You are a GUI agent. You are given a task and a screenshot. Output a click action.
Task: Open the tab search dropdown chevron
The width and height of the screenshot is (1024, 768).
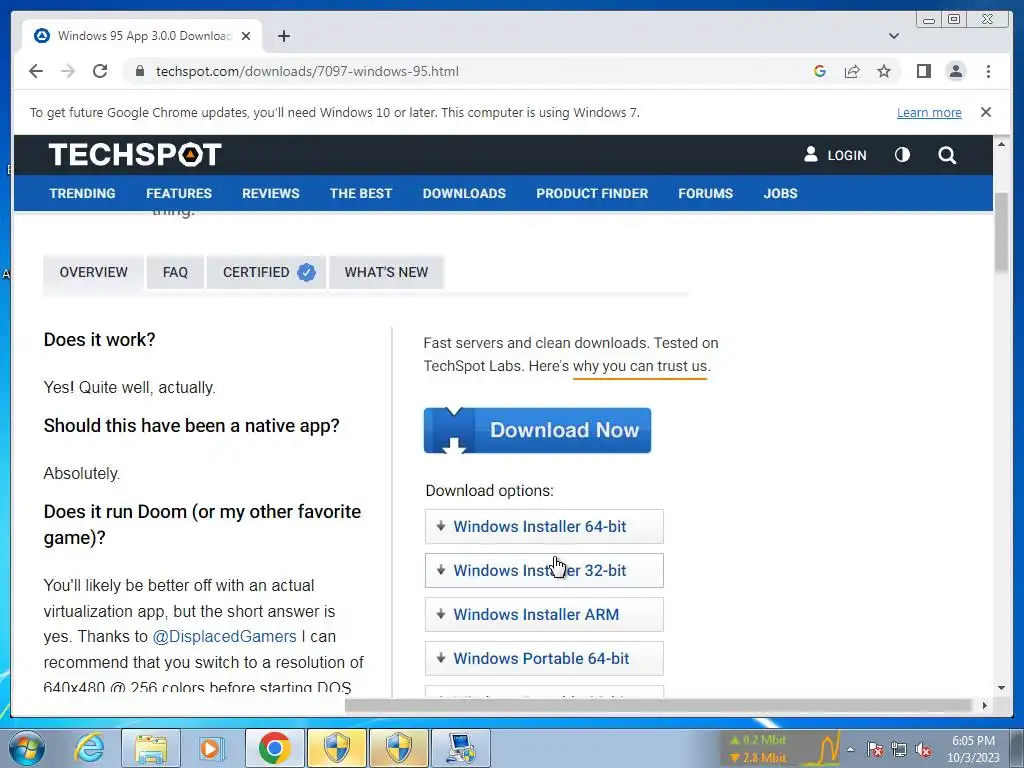tap(894, 36)
